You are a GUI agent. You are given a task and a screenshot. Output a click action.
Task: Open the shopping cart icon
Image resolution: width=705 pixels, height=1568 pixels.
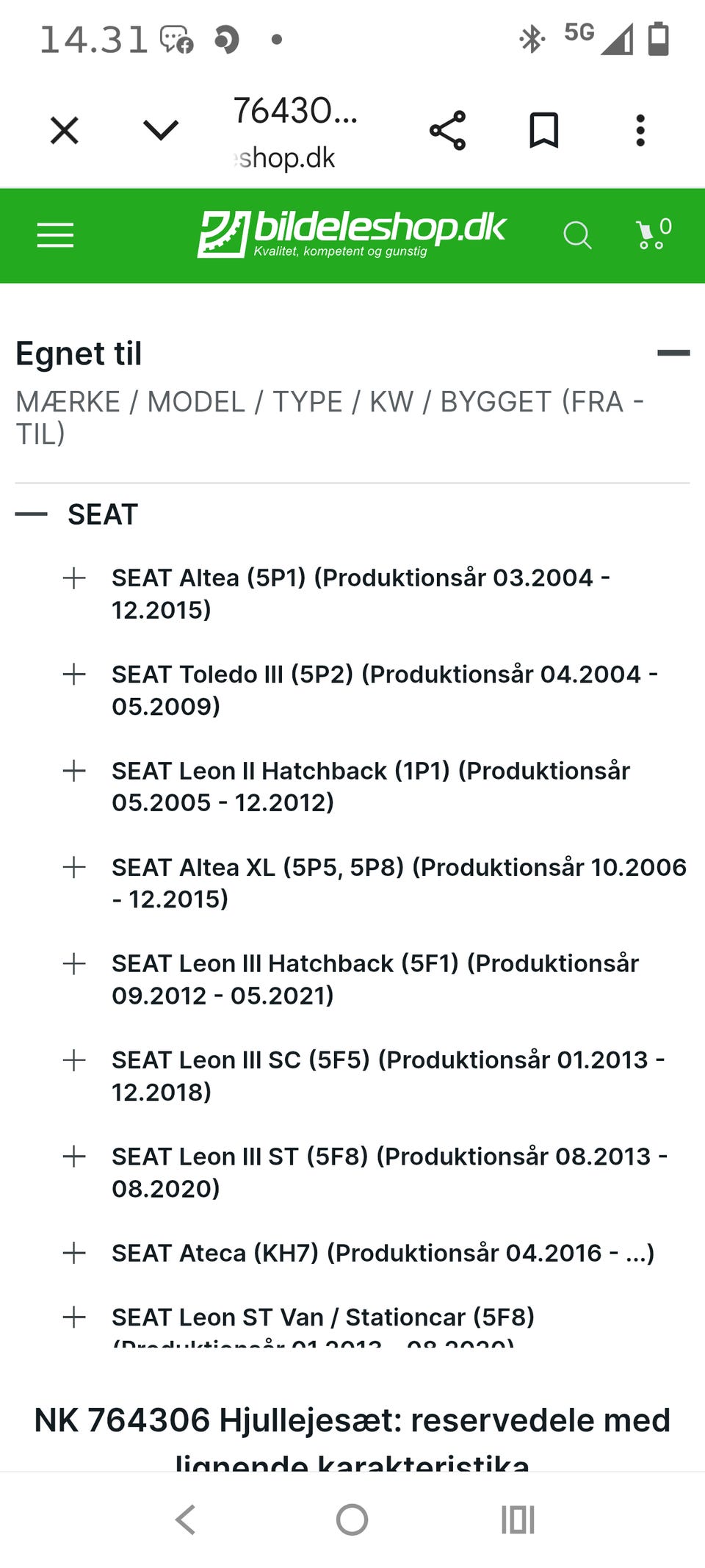click(654, 234)
